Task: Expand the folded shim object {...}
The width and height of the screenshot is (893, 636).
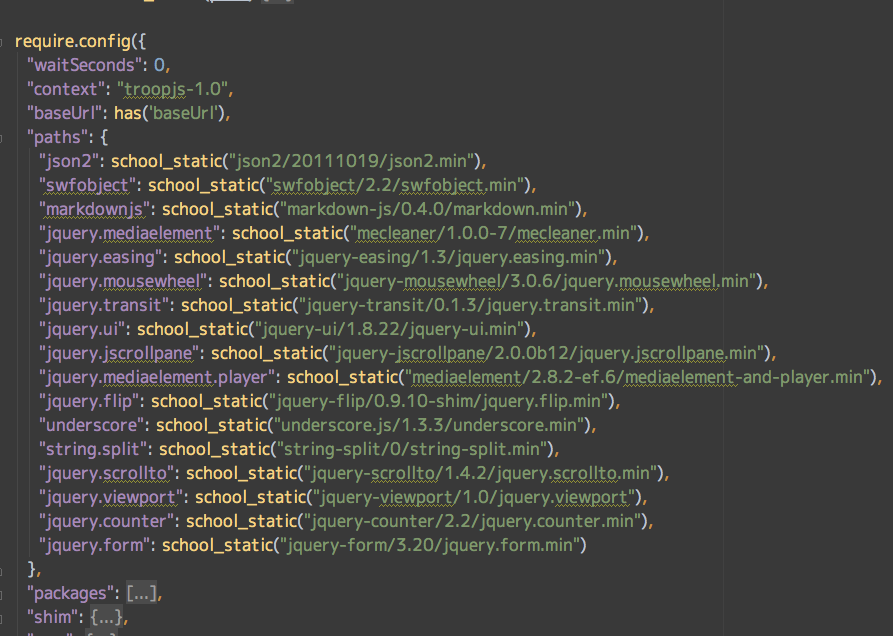Action: [x=106, y=617]
